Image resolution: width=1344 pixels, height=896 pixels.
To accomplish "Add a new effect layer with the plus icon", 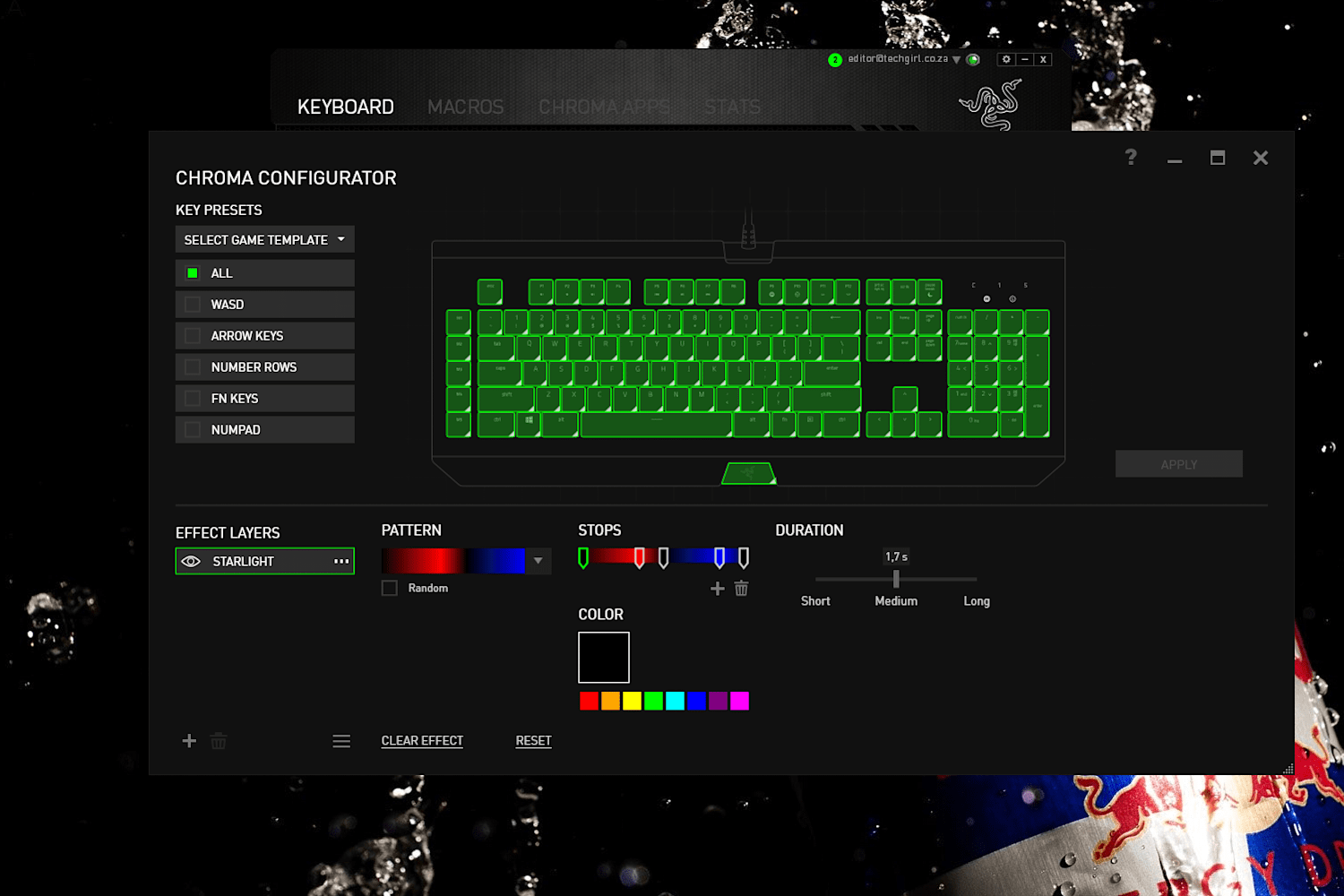I will click(x=189, y=741).
